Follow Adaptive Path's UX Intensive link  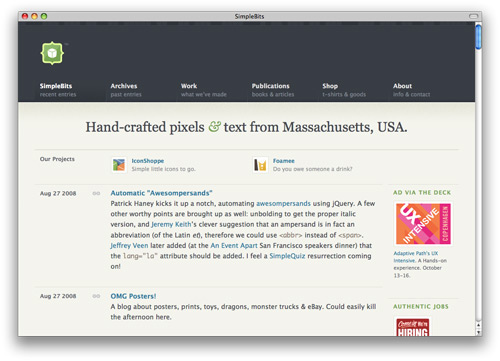pos(416,257)
